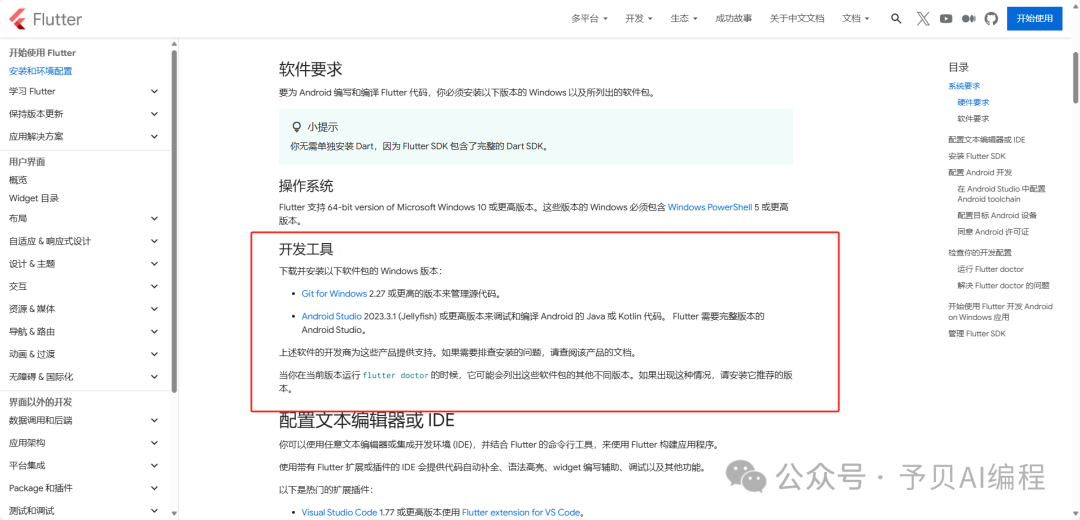Jump to 配置文本编辑器或 IDE in contents
Screen dimensions: 1080x520
986,140
